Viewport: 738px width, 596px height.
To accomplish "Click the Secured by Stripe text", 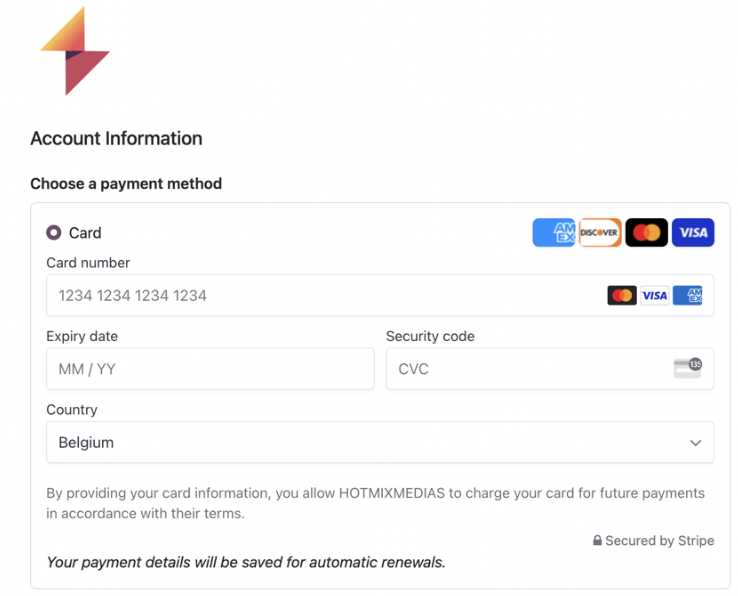I will click(659, 540).
